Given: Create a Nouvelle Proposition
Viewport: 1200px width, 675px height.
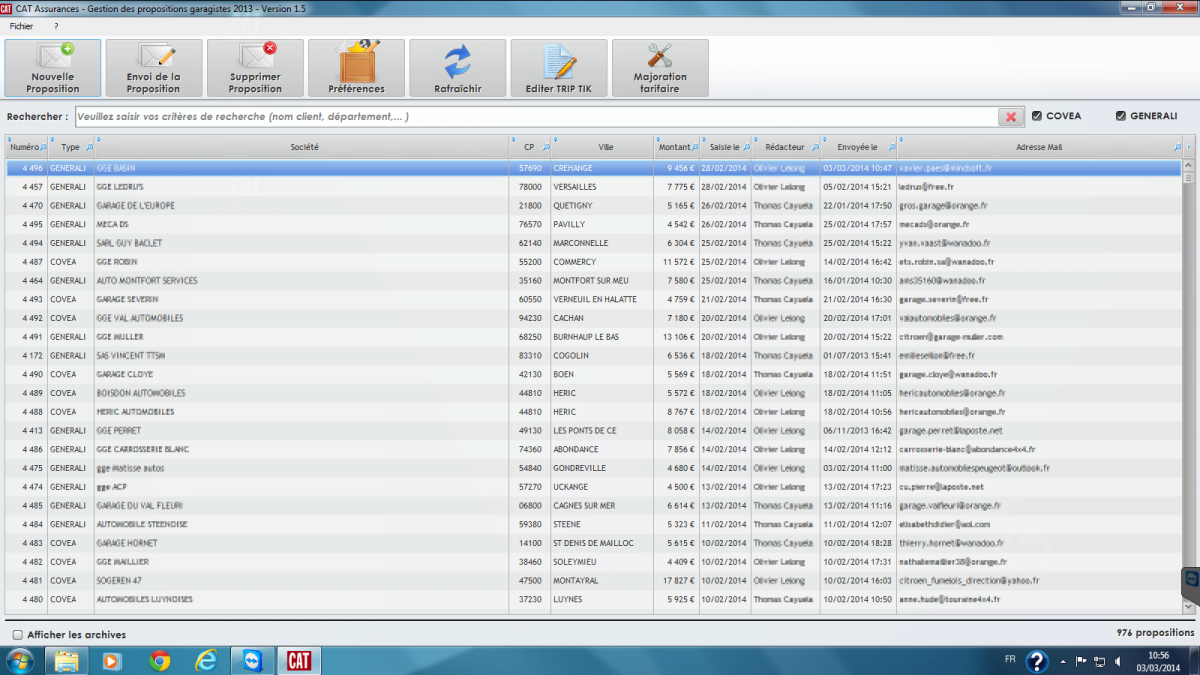Looking at the screenshot, I should coord(53,68).
